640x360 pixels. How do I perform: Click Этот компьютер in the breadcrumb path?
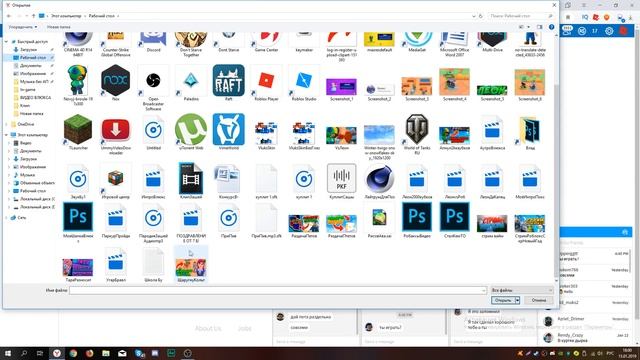tap(66, 16)
